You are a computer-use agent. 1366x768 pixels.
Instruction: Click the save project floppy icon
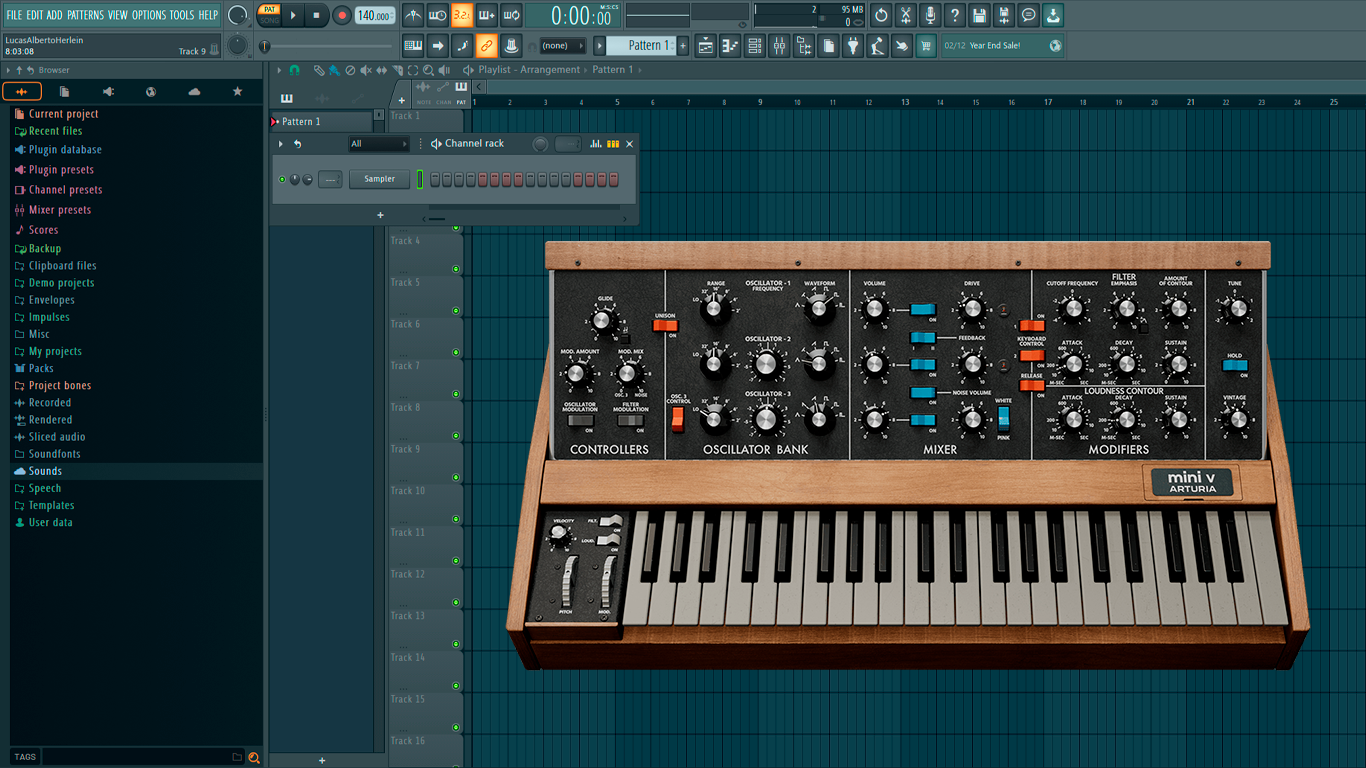click(979, 15)
